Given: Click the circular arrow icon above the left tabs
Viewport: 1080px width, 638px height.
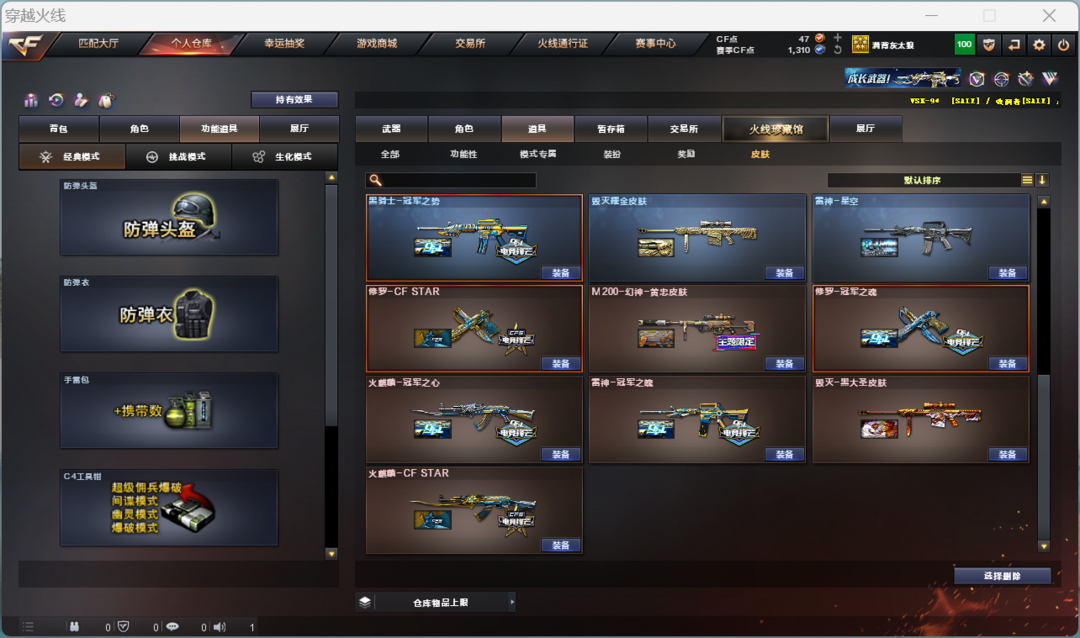Looking at the screenshot, I should (x=56, y=101).
